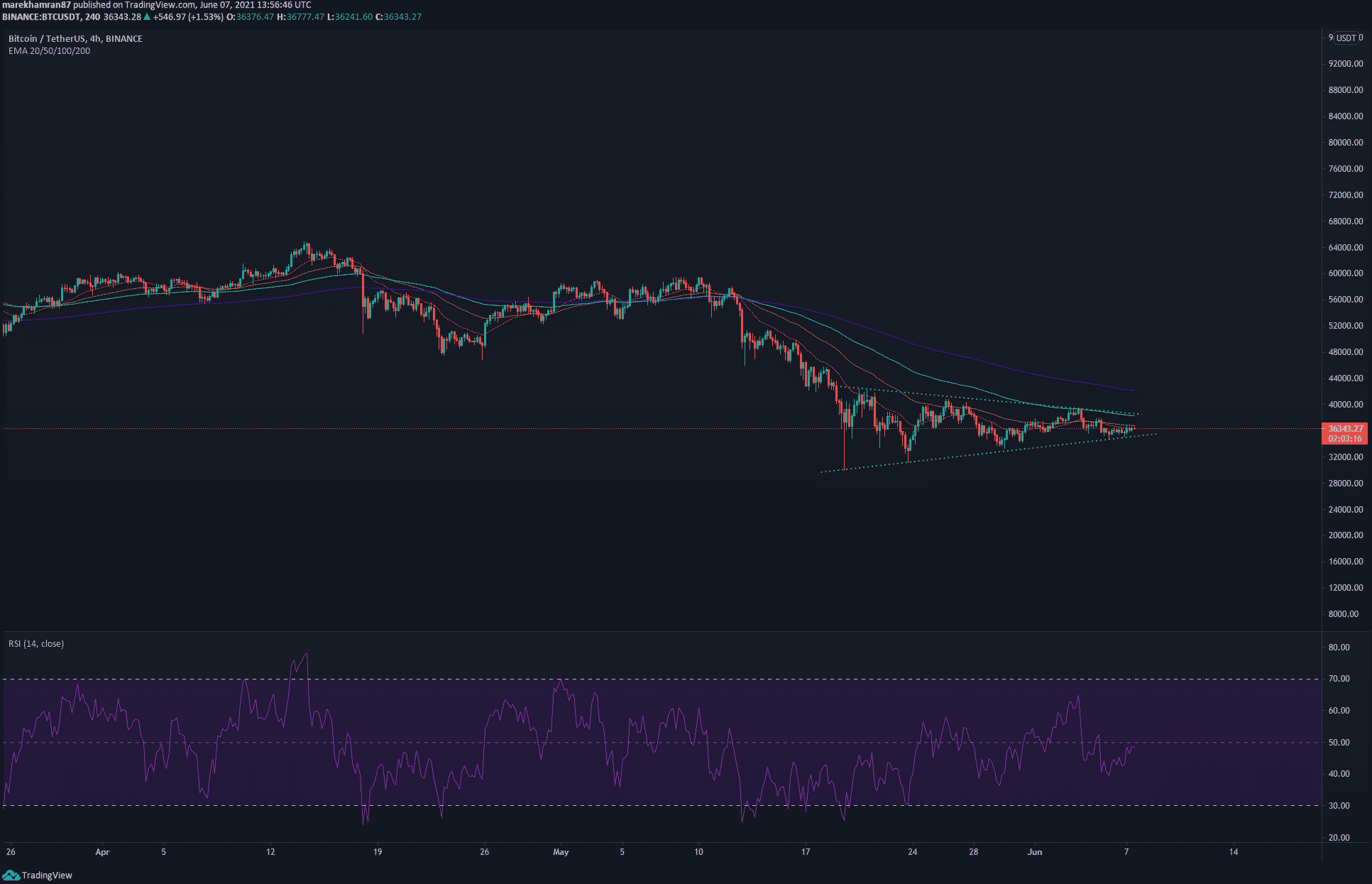Click the 30.00 RSI scale label
1372x884 pixels.
point(1339,806)
